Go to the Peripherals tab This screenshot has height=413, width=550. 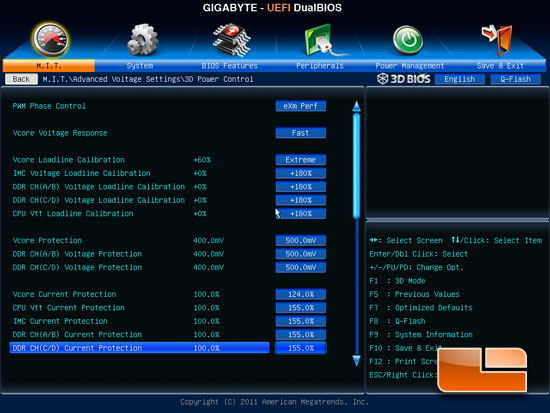[x=320, y=66]
